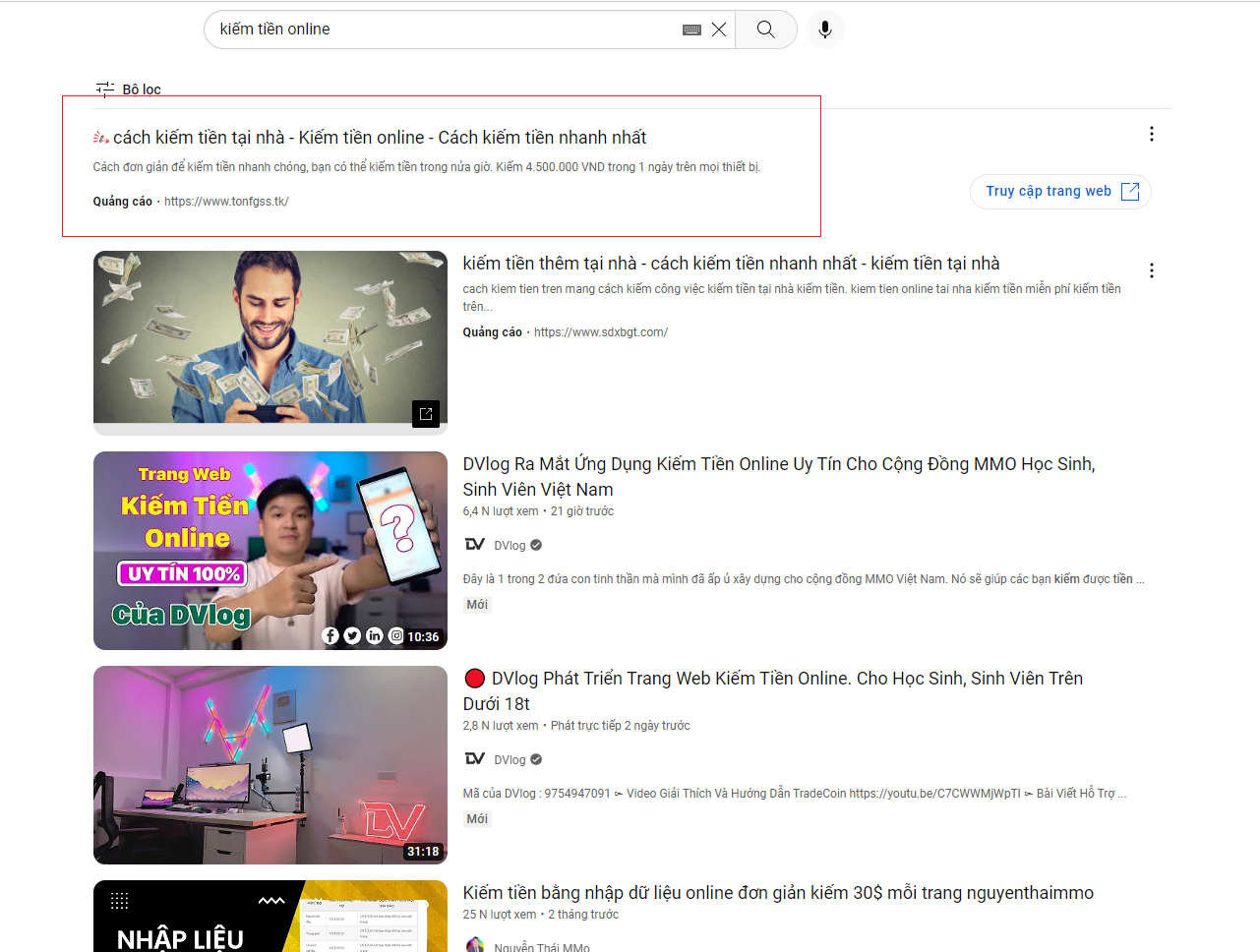Open video DVlog Ra Mắt Ứng Dụng title
The width and height of the screenshot is (1260, 952).
tap(779, 477)
